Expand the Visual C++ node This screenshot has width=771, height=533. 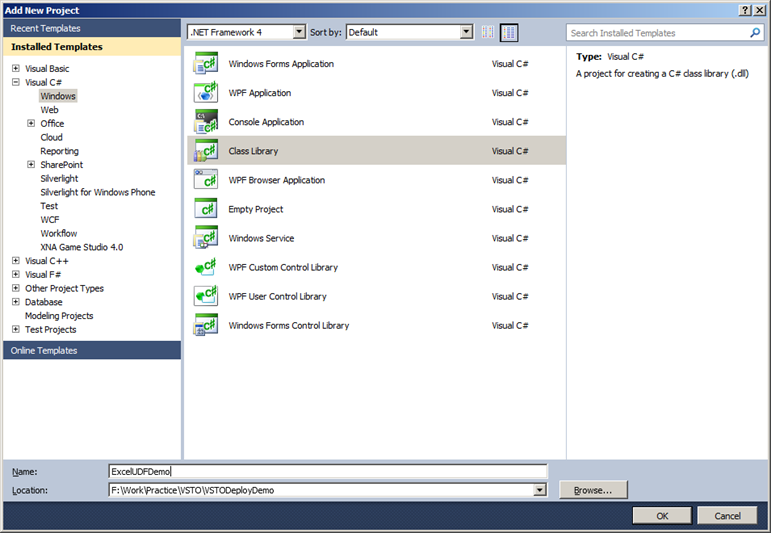pos(16,261)
